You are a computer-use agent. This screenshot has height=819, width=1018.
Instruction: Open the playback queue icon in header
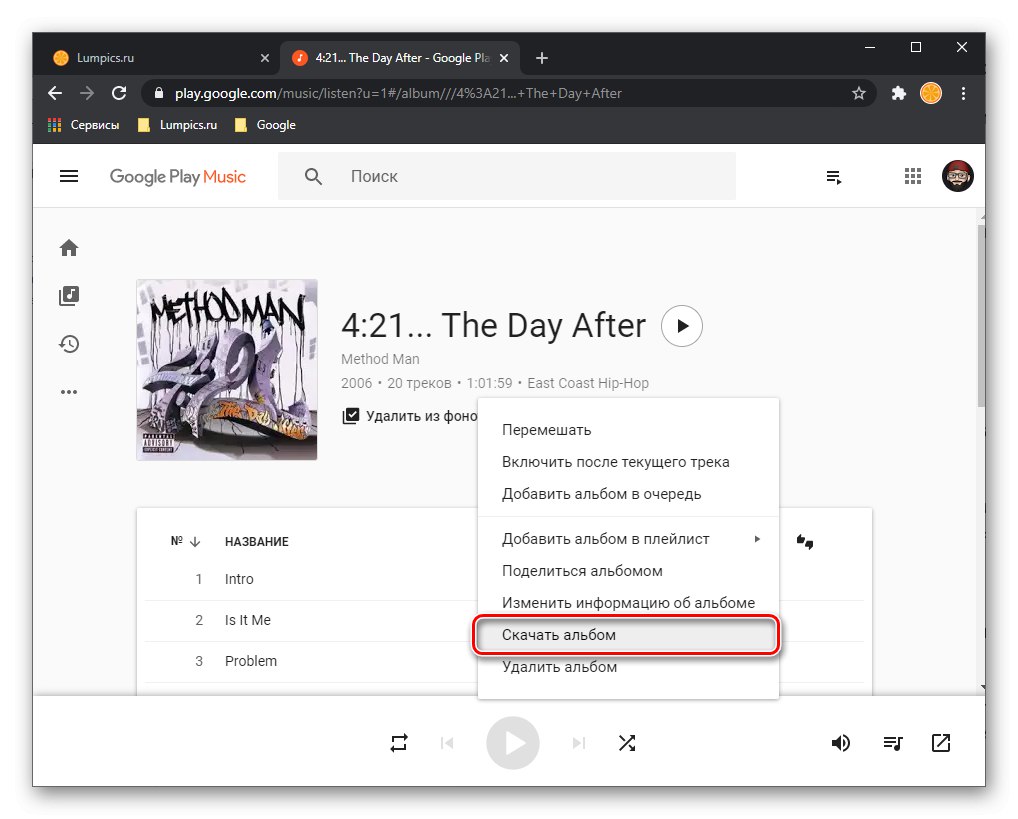click(x=834, y=177)
